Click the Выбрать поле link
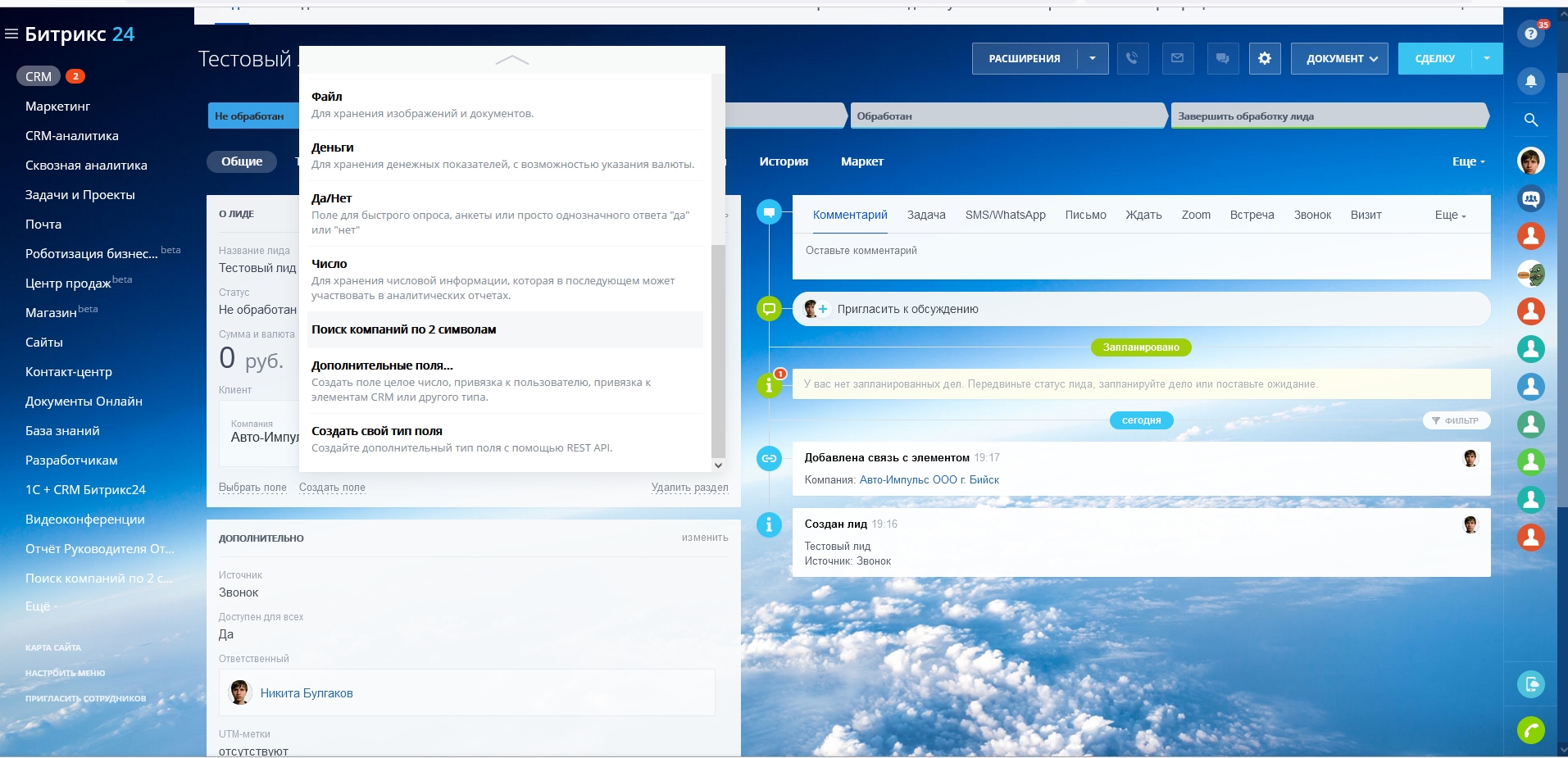The image size is (1568, 758). click(252, 488)
